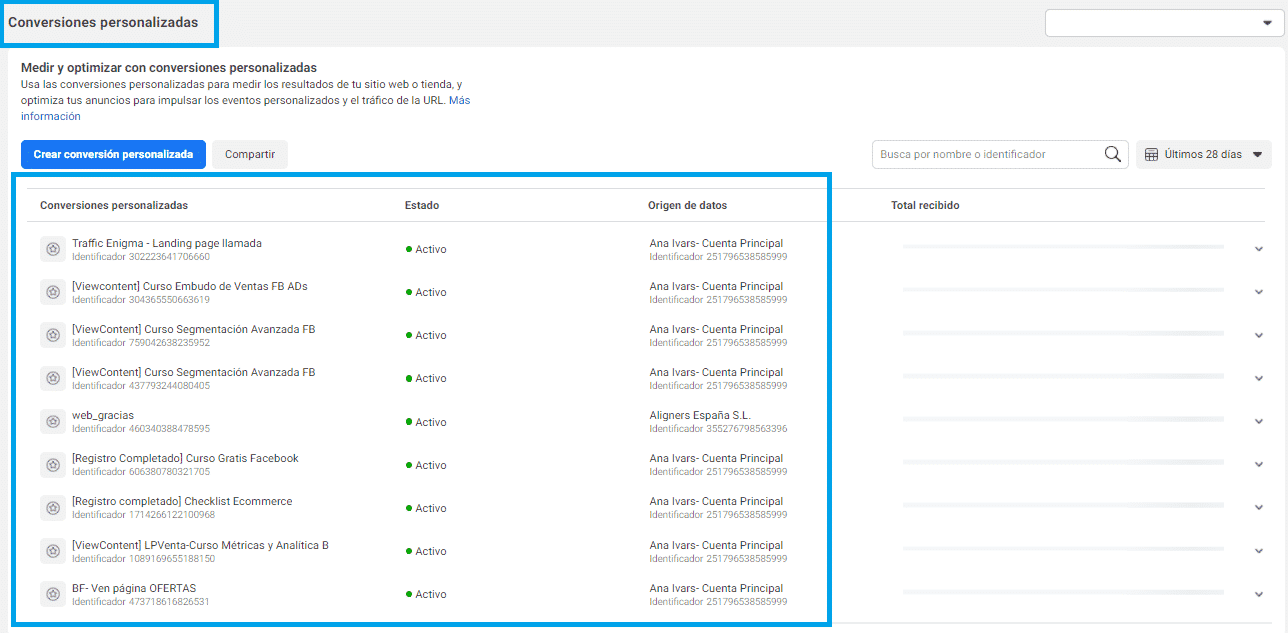Click Activo status in web_gracias row

coord(426,422)
